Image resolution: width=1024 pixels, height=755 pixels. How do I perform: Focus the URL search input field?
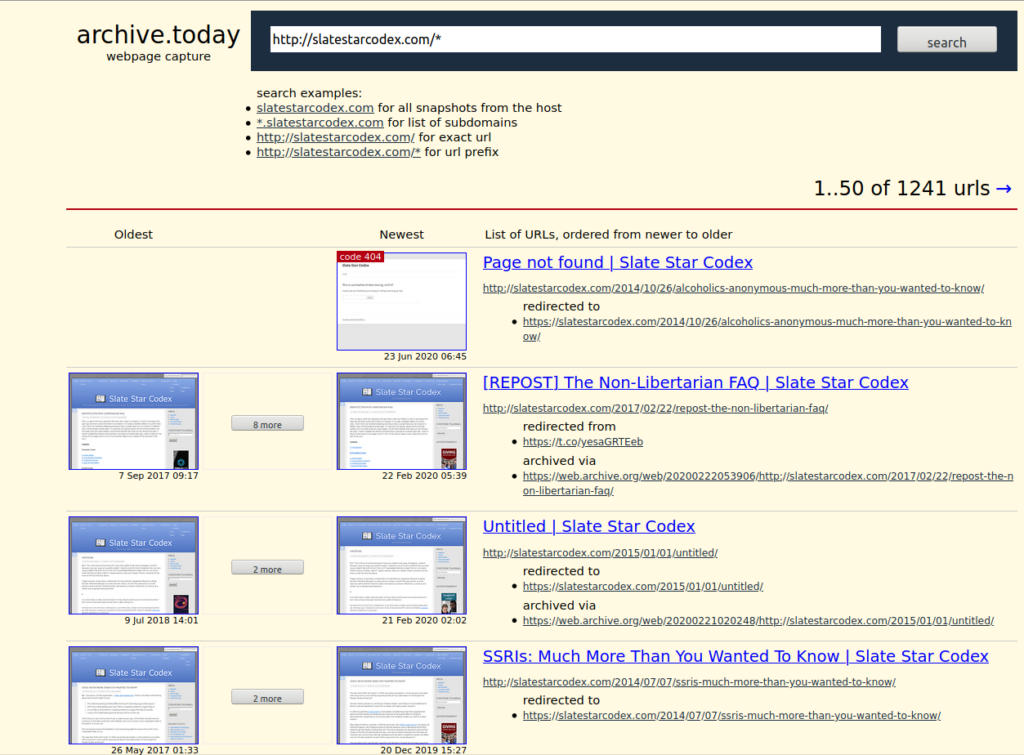tap(575, 39)
